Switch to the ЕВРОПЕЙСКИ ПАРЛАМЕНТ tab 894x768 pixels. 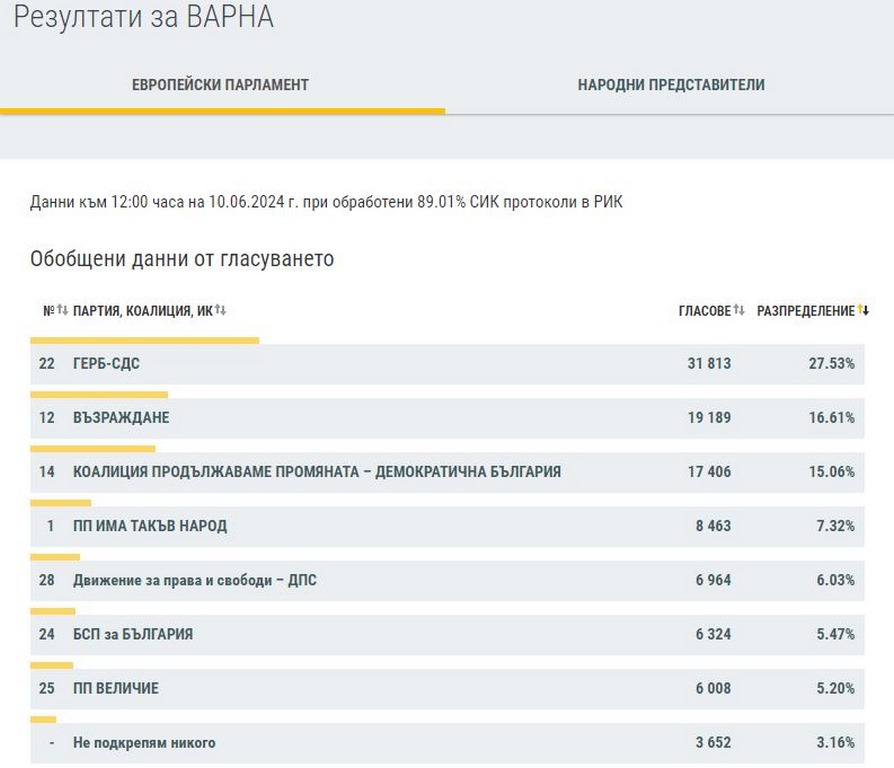tap(221, 85)
